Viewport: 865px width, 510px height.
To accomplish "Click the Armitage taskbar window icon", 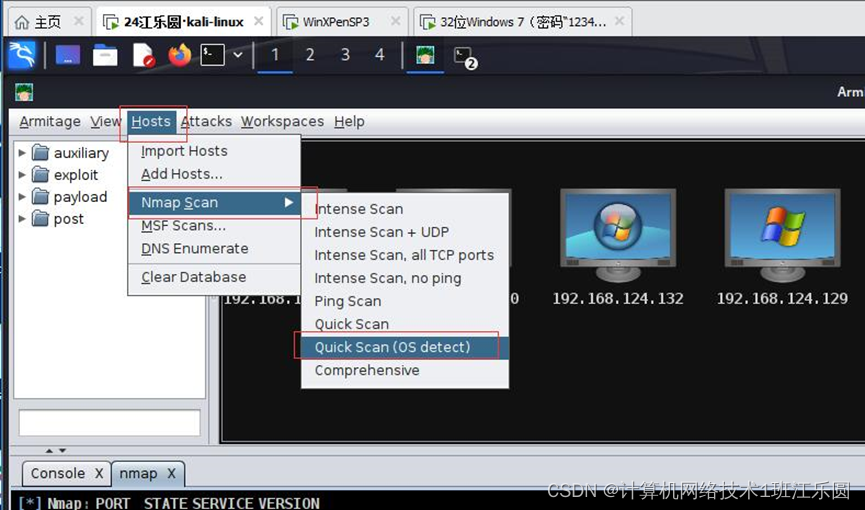I will [425, 55].
